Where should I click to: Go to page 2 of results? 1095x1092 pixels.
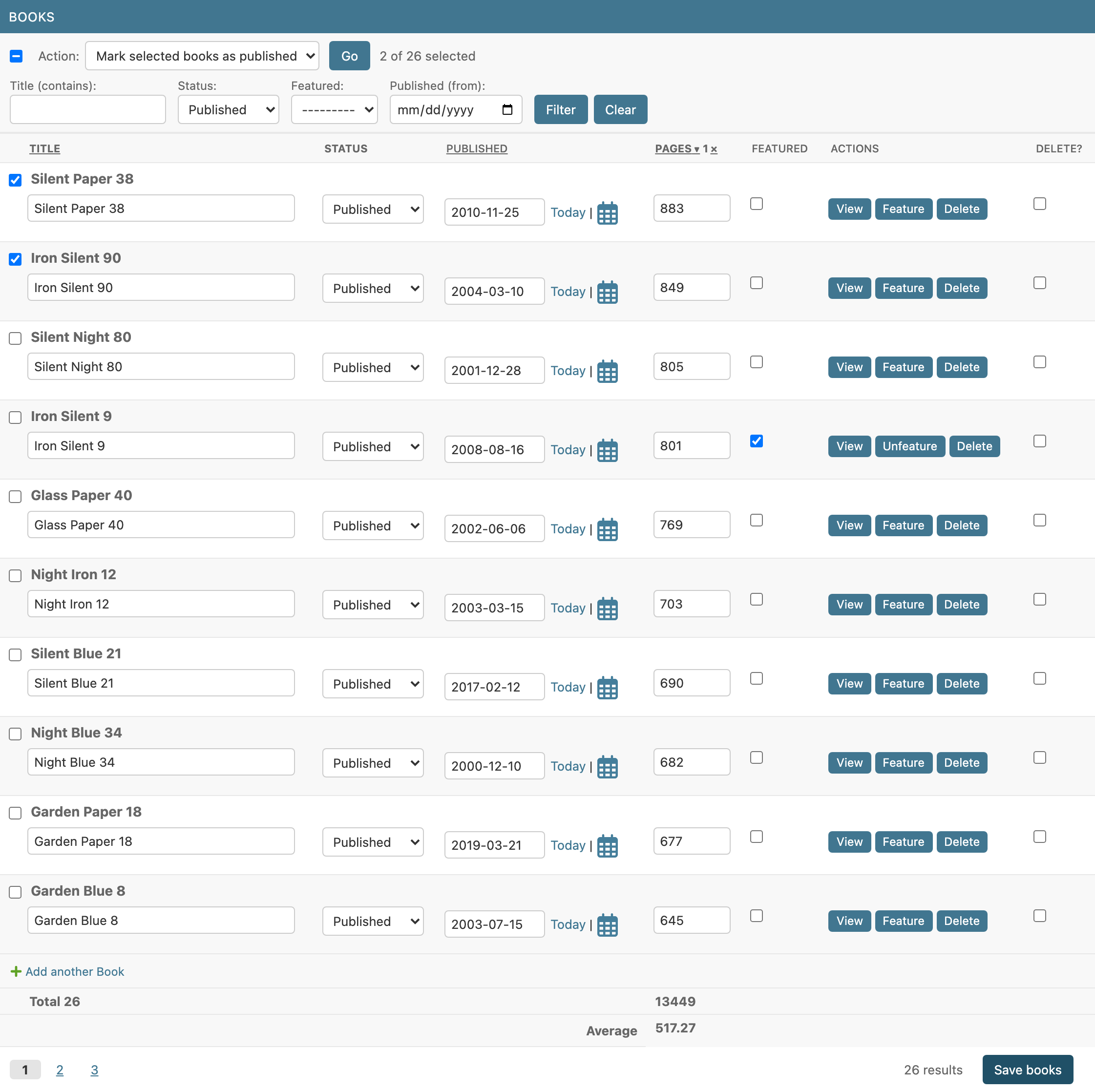(60, 1070)
